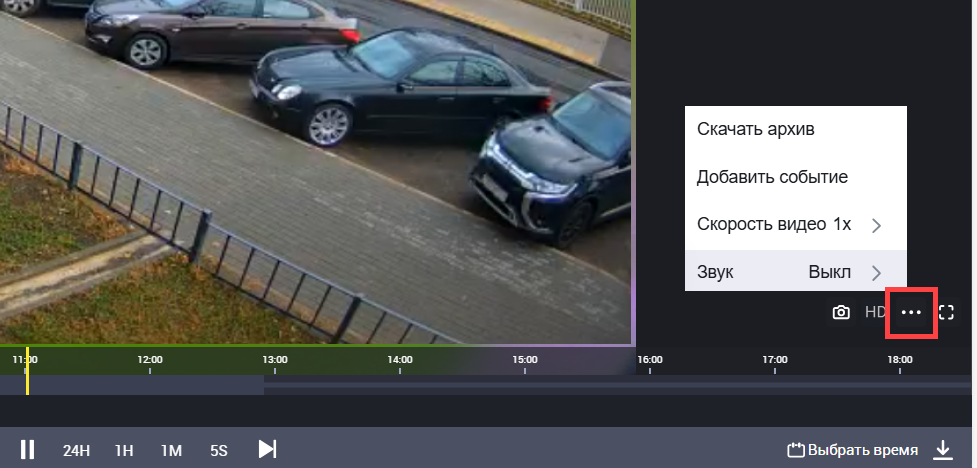Set timeline scale to 1H
This screenshot has width=977, height=468.
point(124,451)
